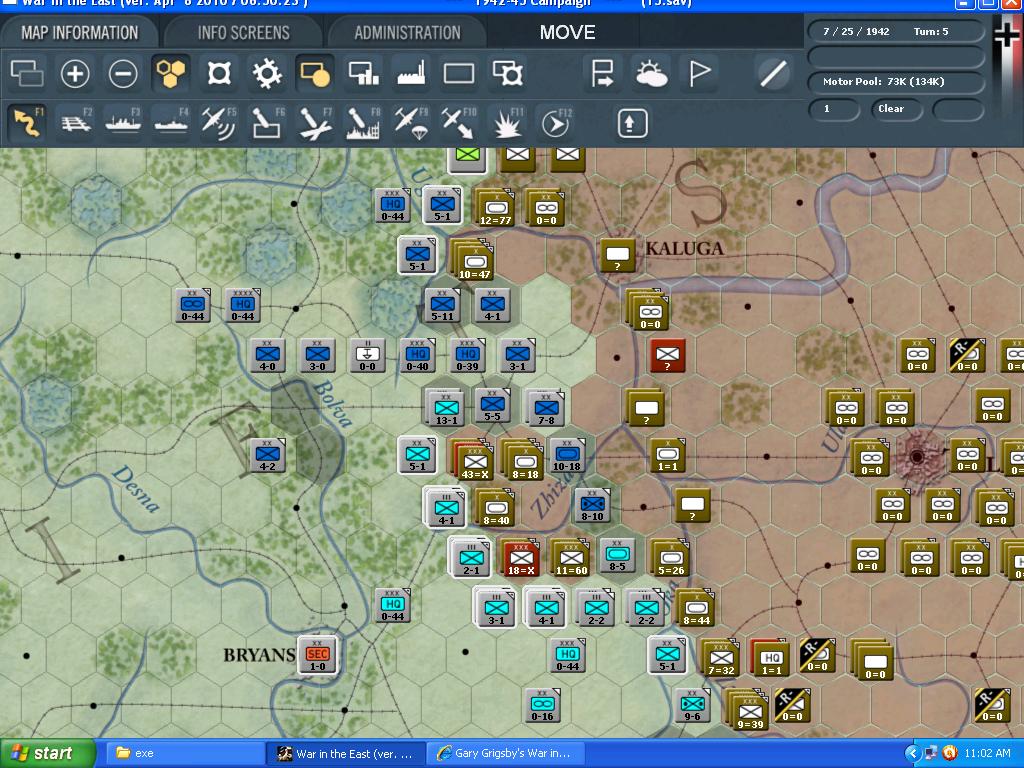Select the SEC 1-0 unit at Bryansk
This screenshot has width=1024, height=768.
point(317,655)
